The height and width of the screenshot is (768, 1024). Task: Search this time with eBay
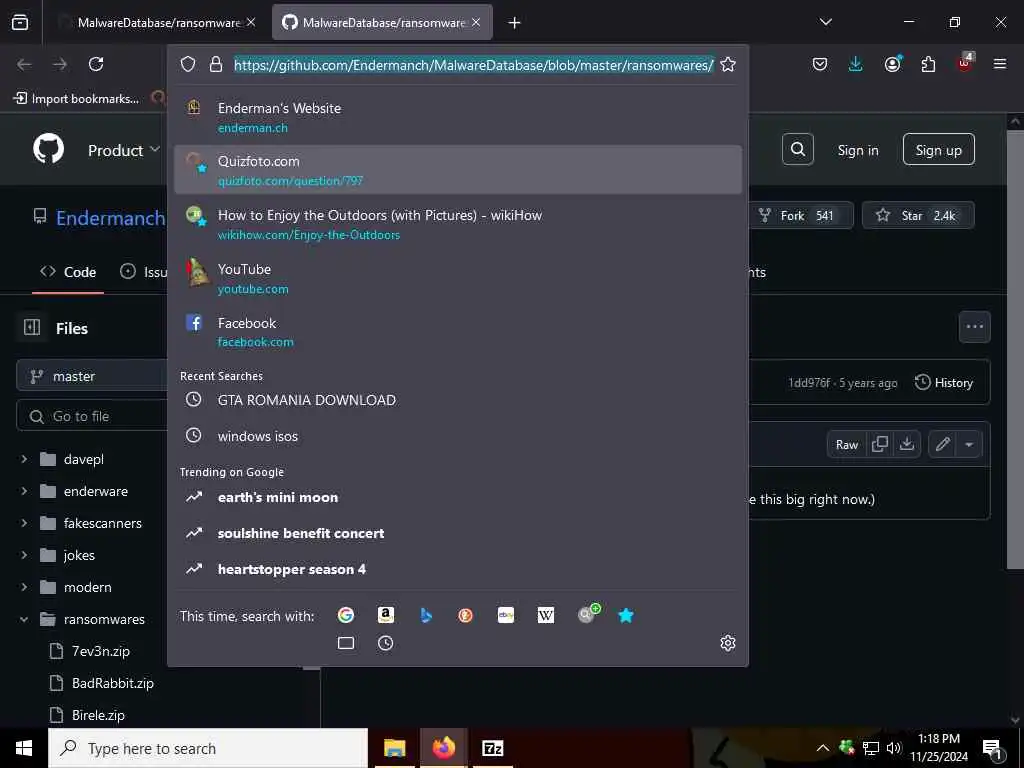click(506, 615)
